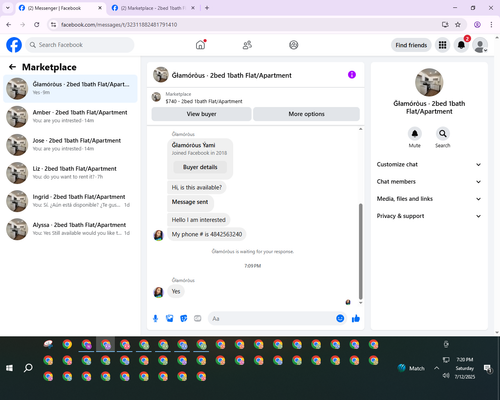Viewport: 500px width, 400px height.
Task: Bookmark this page with the star icon
Action: click(458, 25)
